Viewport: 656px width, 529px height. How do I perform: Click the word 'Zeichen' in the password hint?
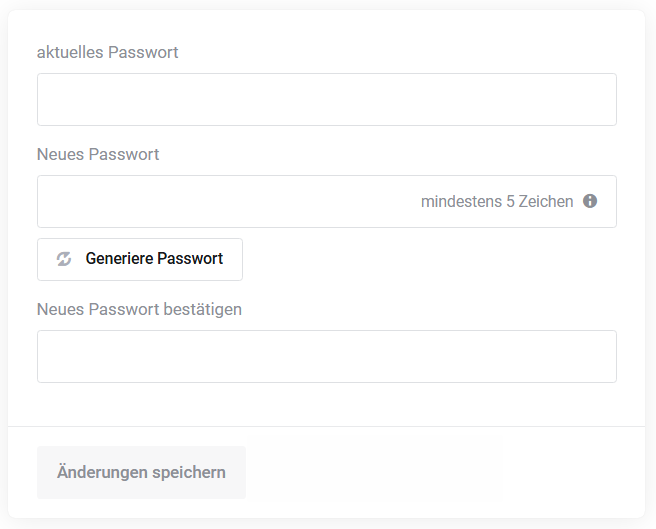[x=546, y=201]
